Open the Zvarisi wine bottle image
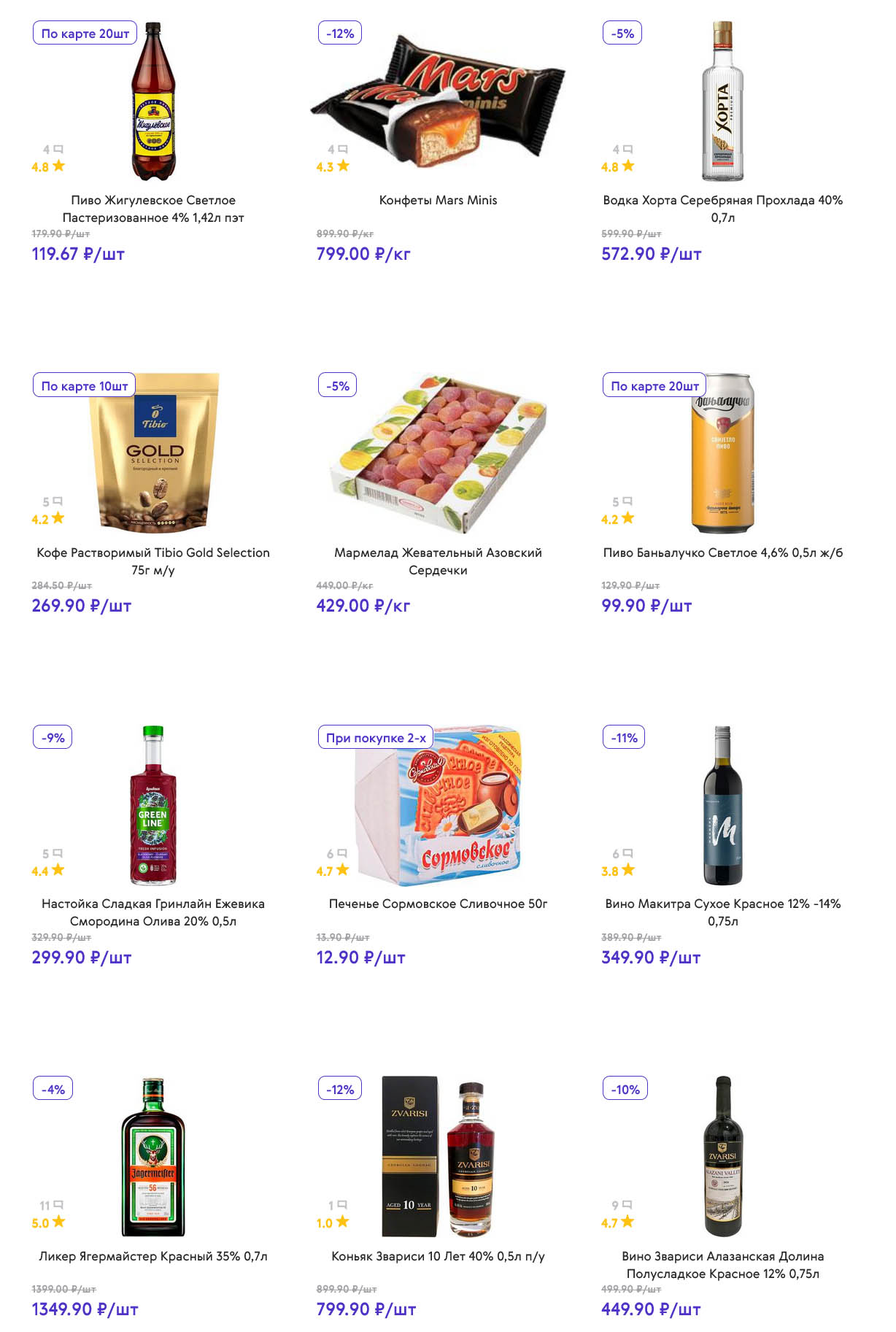 coord(723,1156)
